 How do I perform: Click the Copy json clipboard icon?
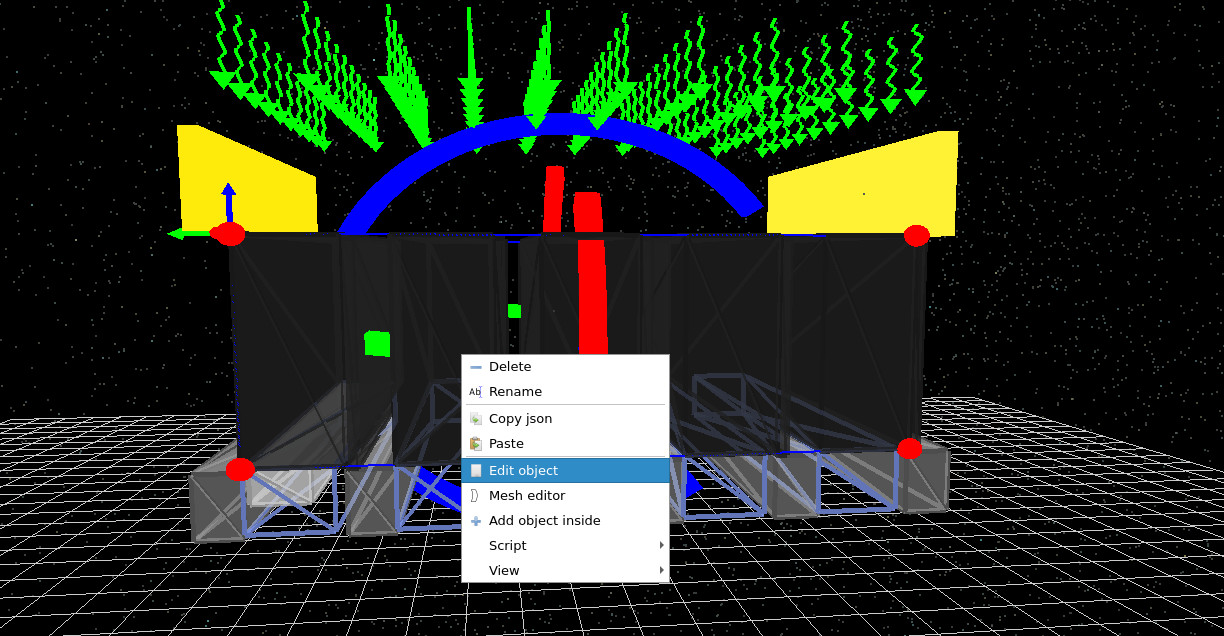click(x=476, y=418)
